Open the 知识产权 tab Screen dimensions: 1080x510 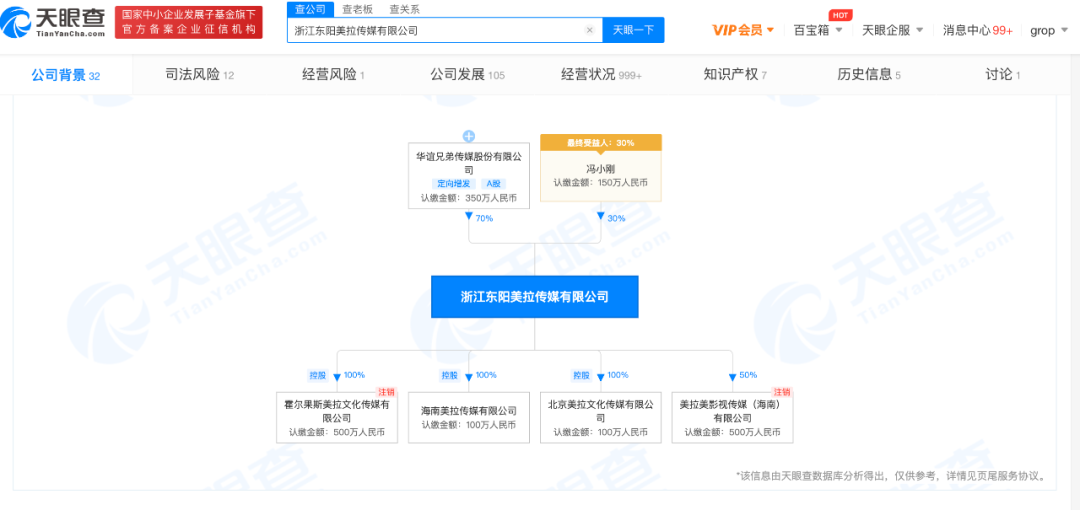click(735, 75)
